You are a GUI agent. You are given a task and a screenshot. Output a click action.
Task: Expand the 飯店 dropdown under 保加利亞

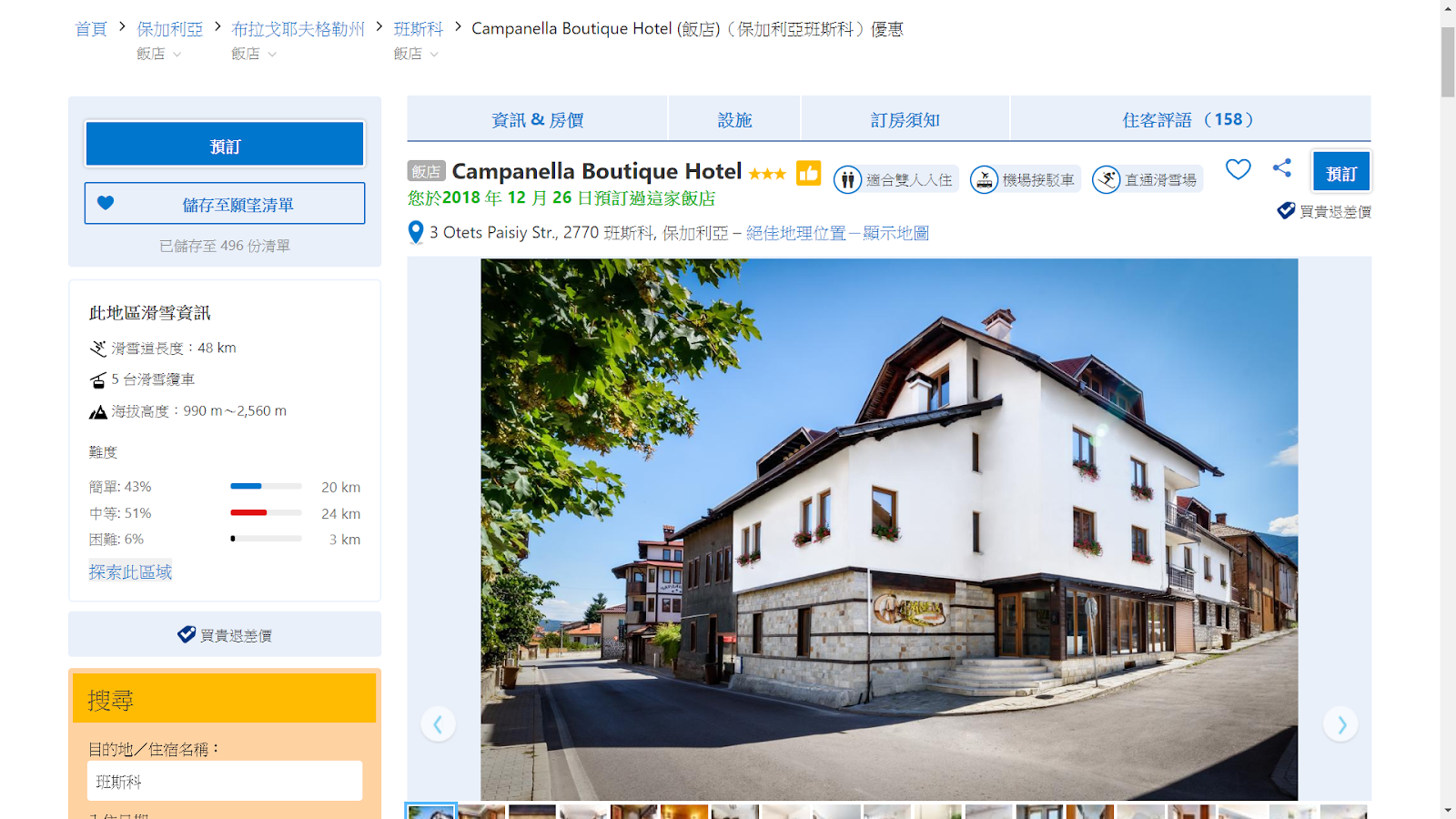[x=159, y=54]
